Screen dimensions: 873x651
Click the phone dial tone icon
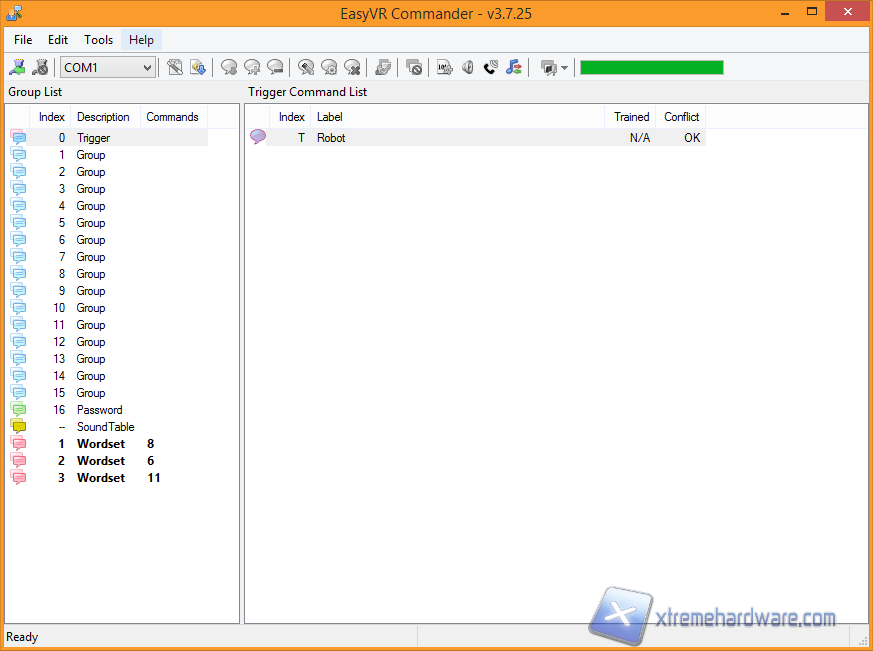point(490,67)
